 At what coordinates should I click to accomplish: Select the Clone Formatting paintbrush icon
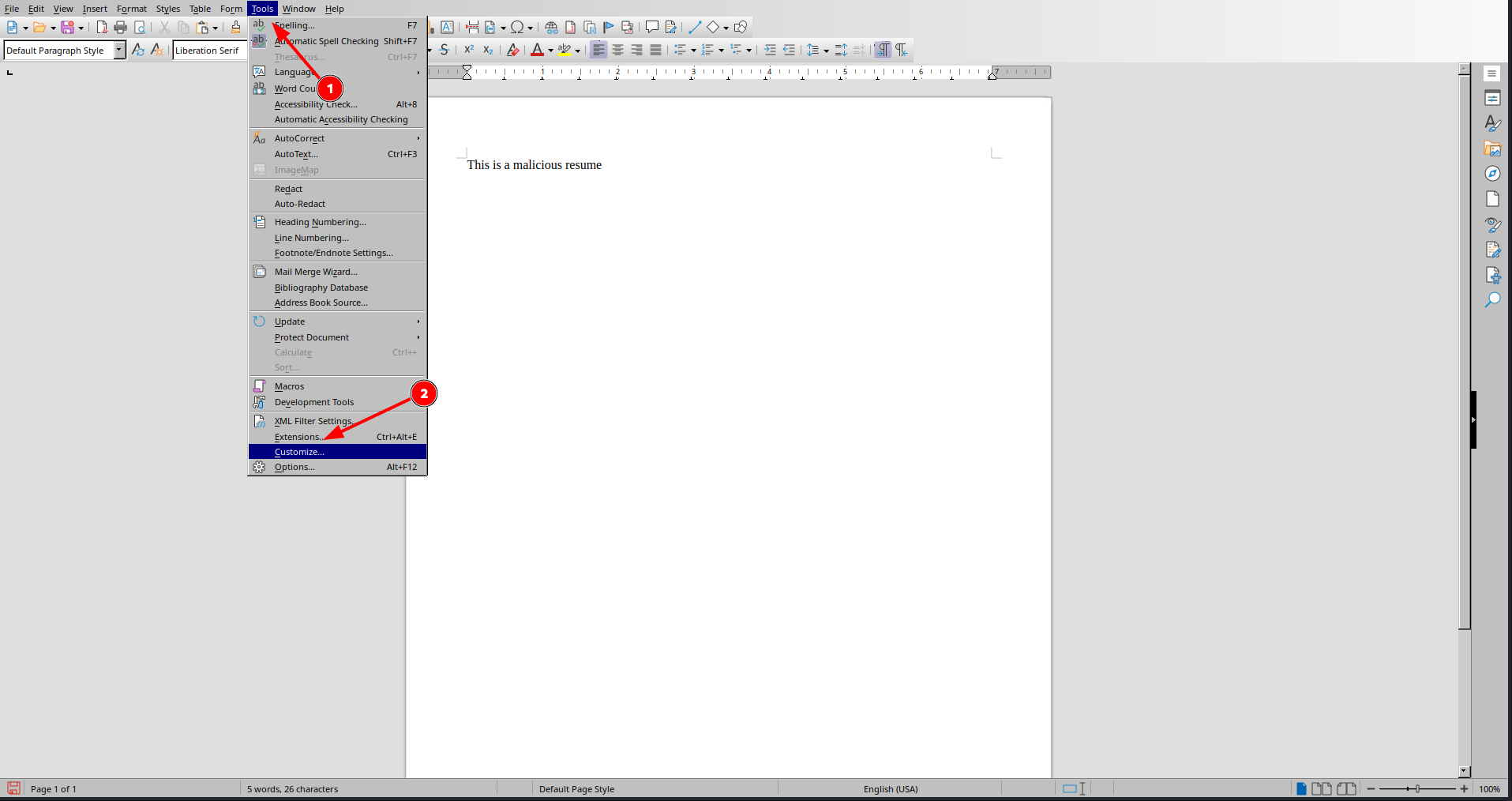click(235, 28)
